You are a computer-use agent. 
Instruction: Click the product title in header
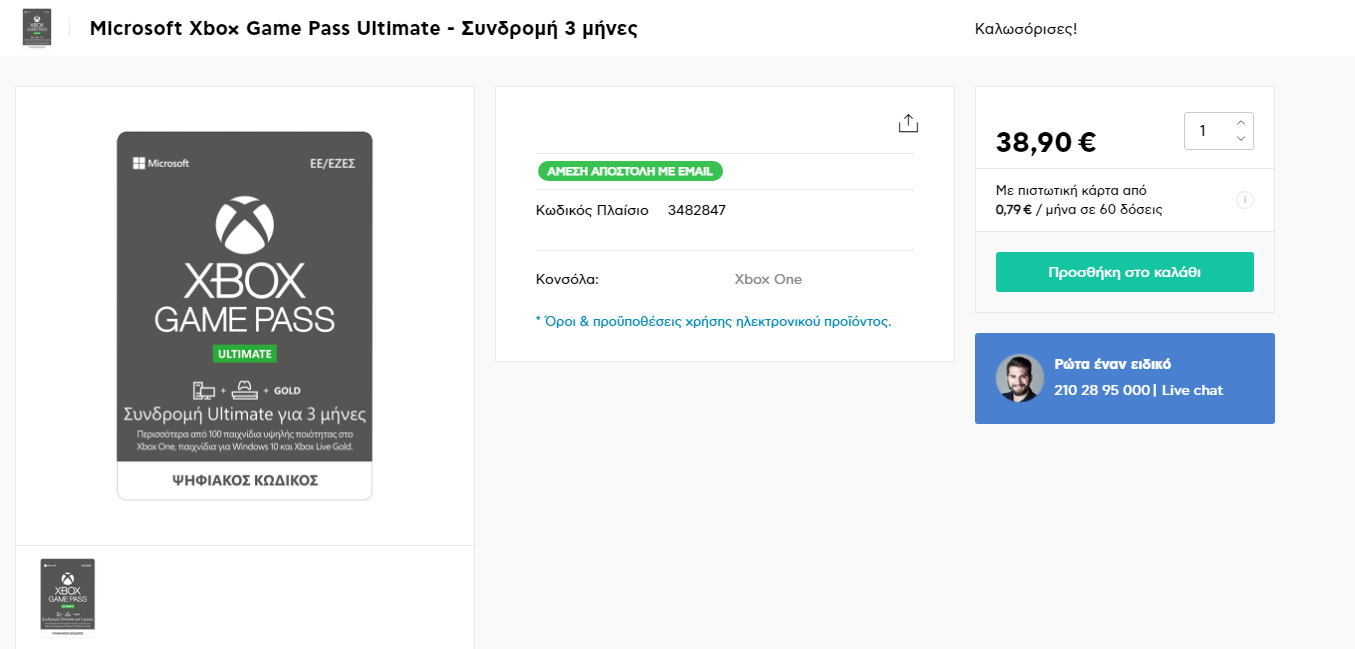(x=364, y=28)
